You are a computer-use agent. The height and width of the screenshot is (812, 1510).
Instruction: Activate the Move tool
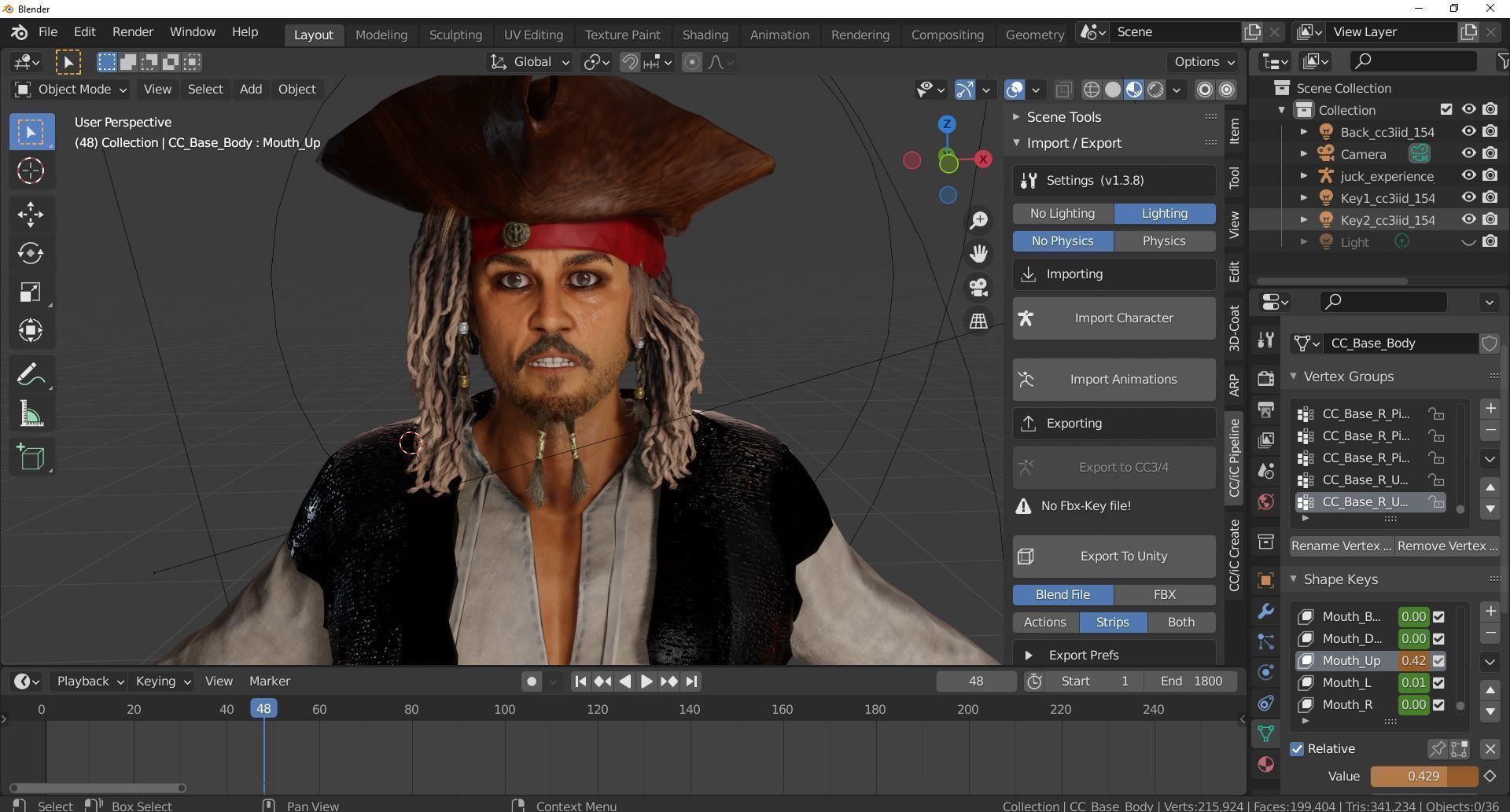tap(31, 214)
